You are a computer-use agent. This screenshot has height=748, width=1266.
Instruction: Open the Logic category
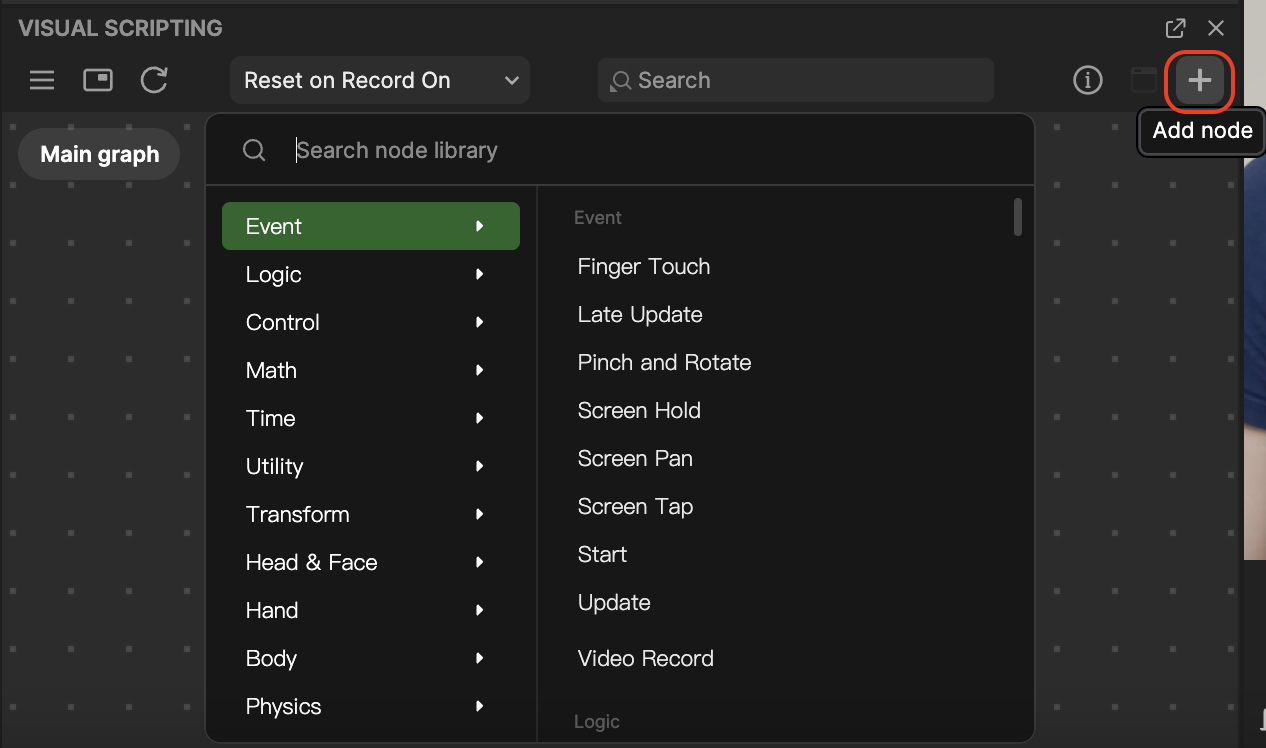pyautogui.click(x=371, y=274)
